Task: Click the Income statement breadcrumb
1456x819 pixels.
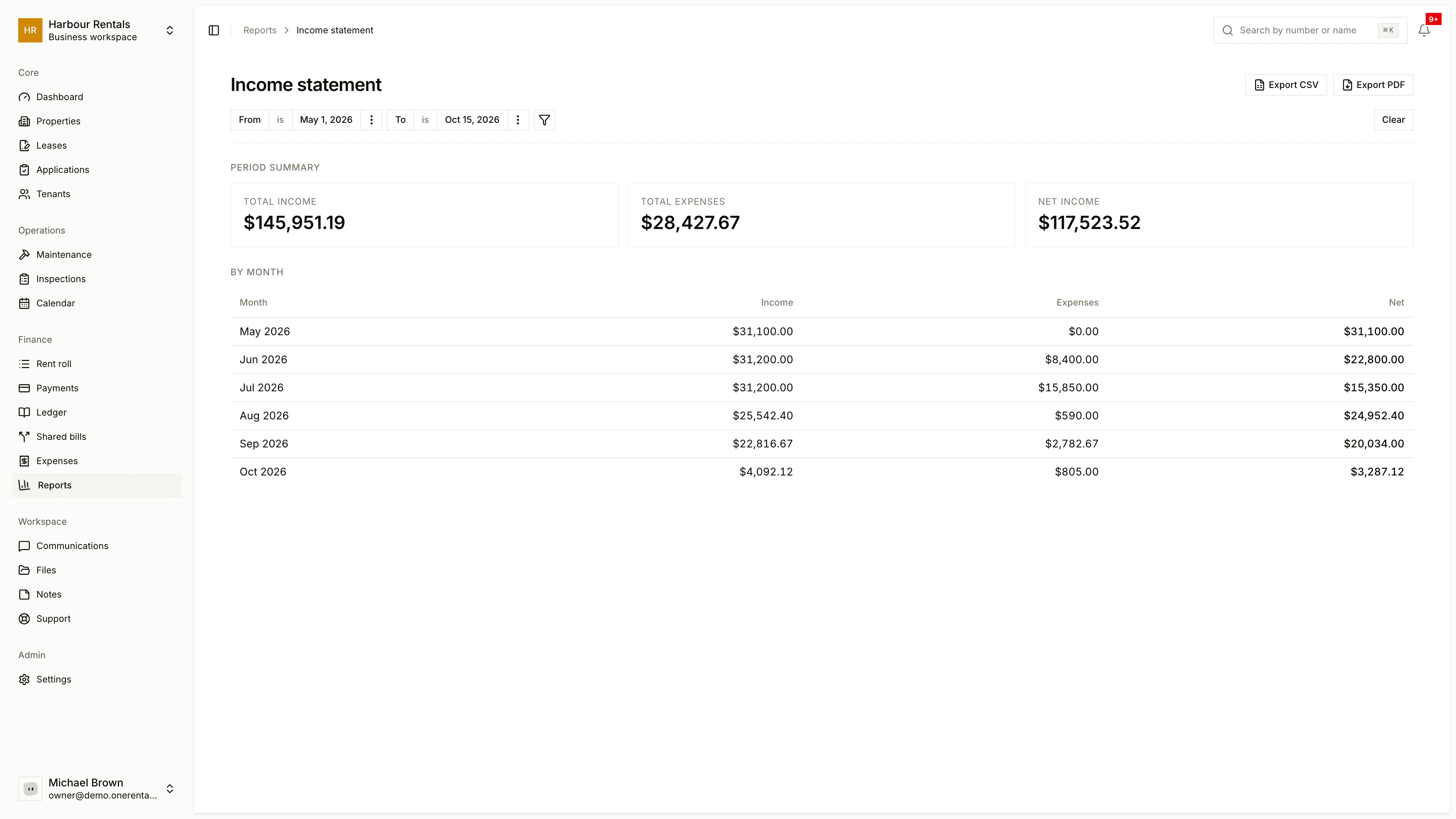Action: click(334, 30)
